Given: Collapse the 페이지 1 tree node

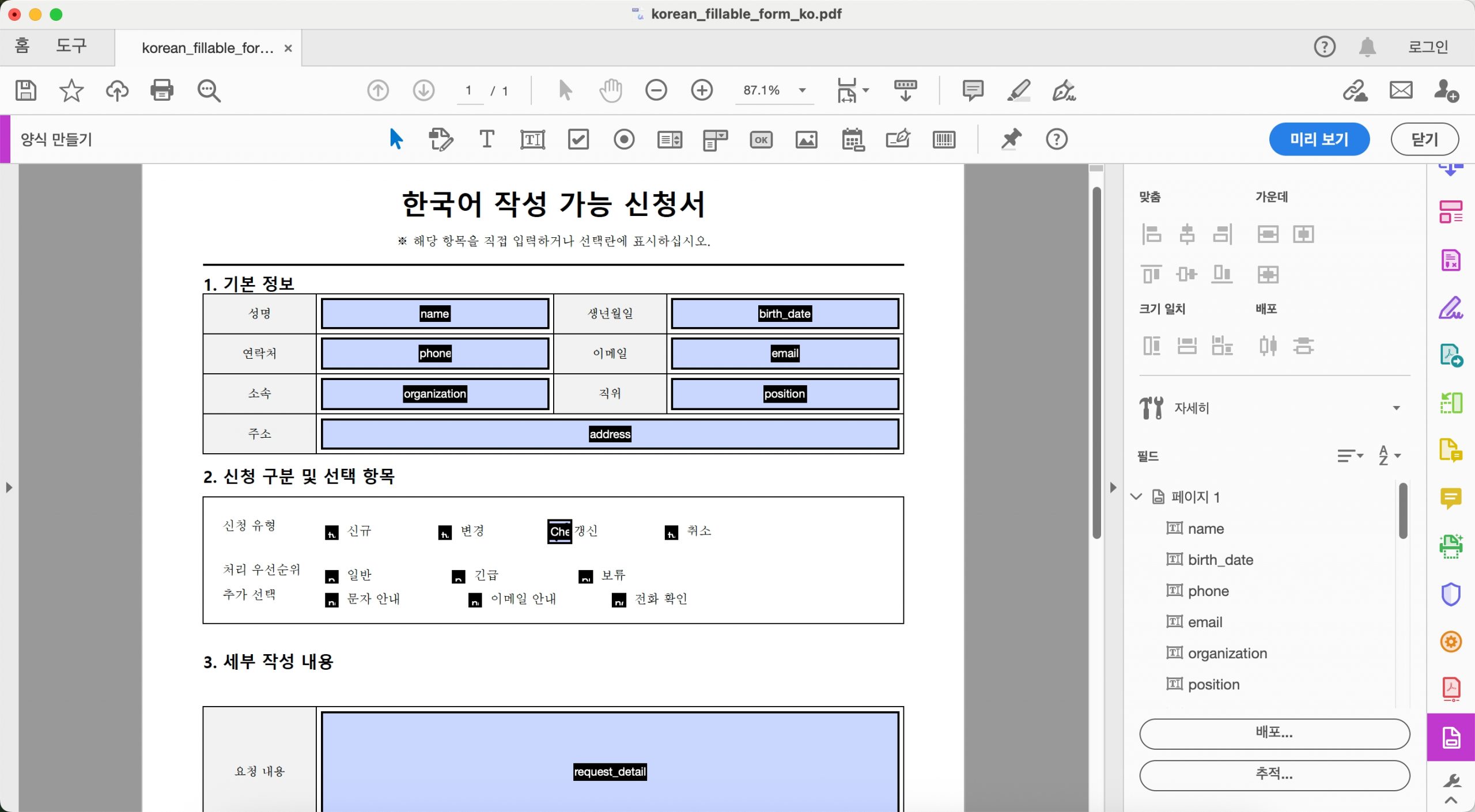Looking at the screenshot, I should point(1136,496).
